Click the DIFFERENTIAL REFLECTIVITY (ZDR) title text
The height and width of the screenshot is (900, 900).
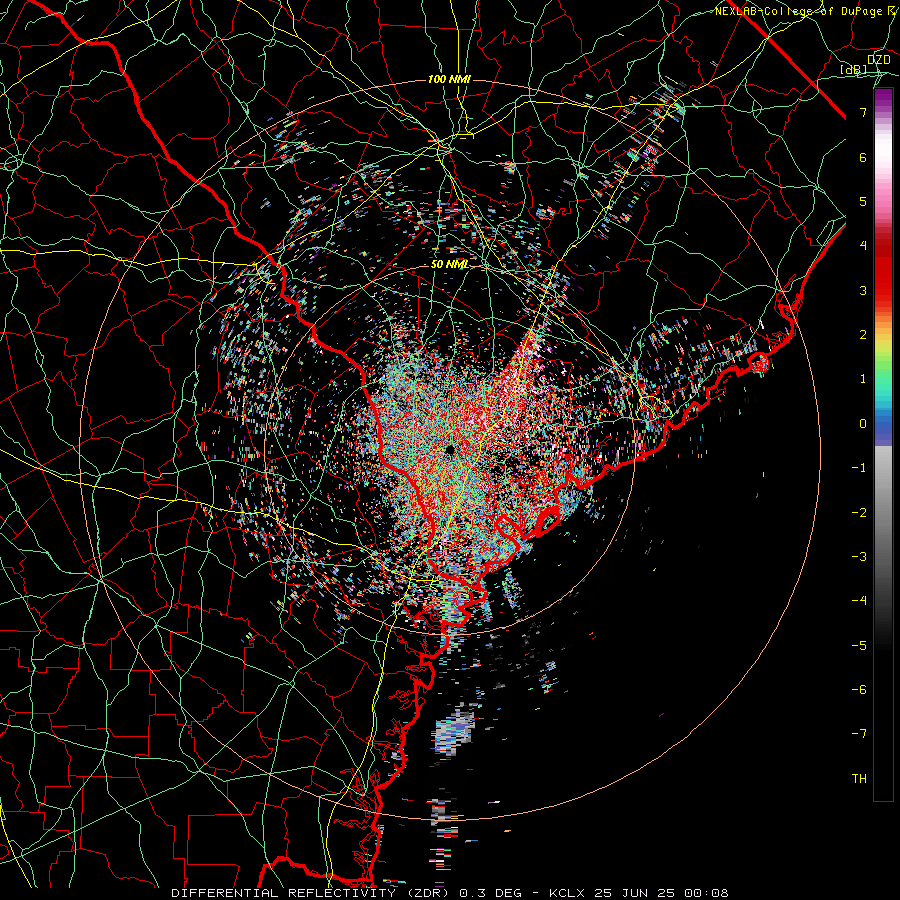point(312,893)
